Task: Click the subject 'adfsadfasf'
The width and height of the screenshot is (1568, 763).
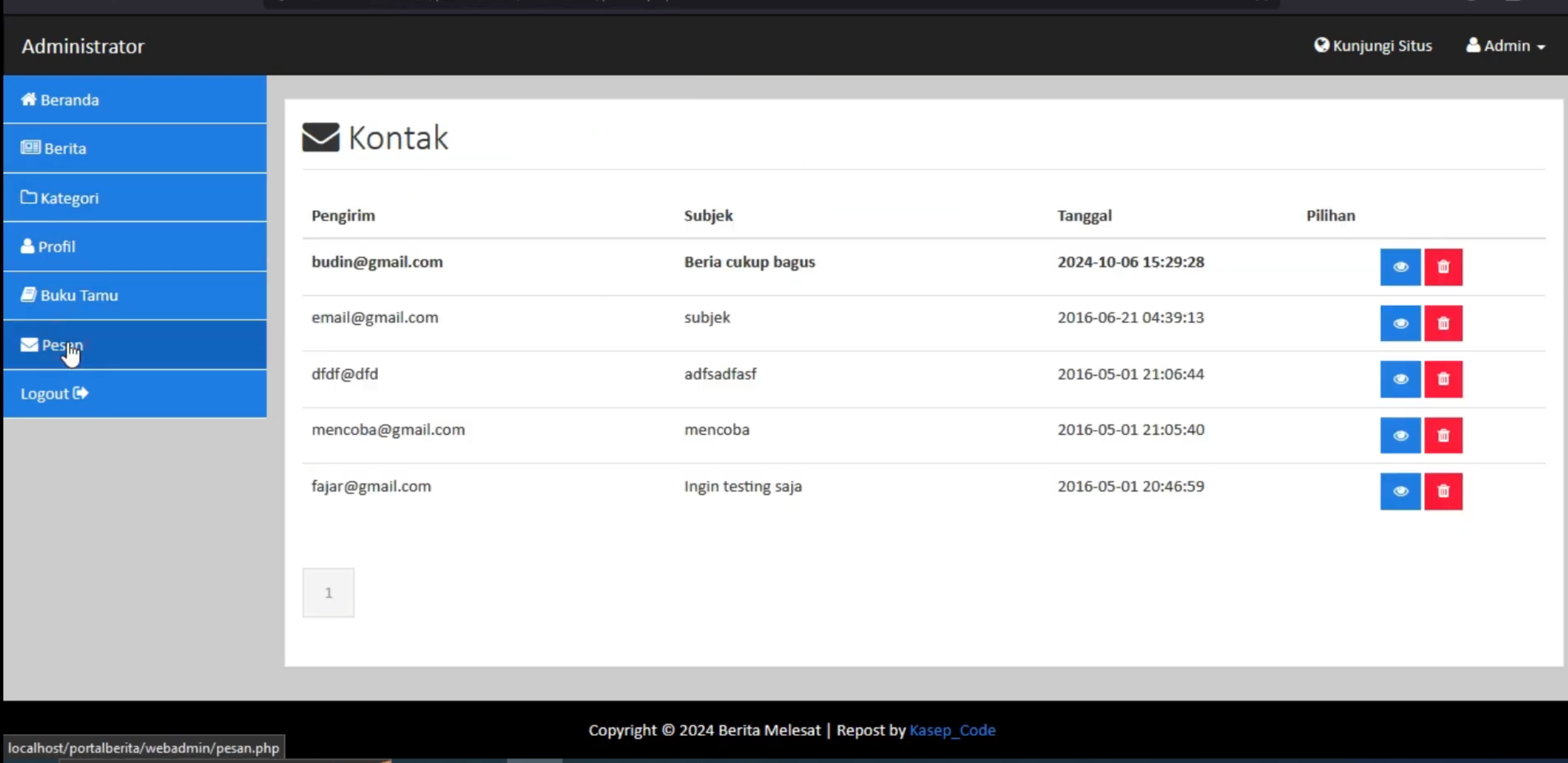Action: coord(720,374)
